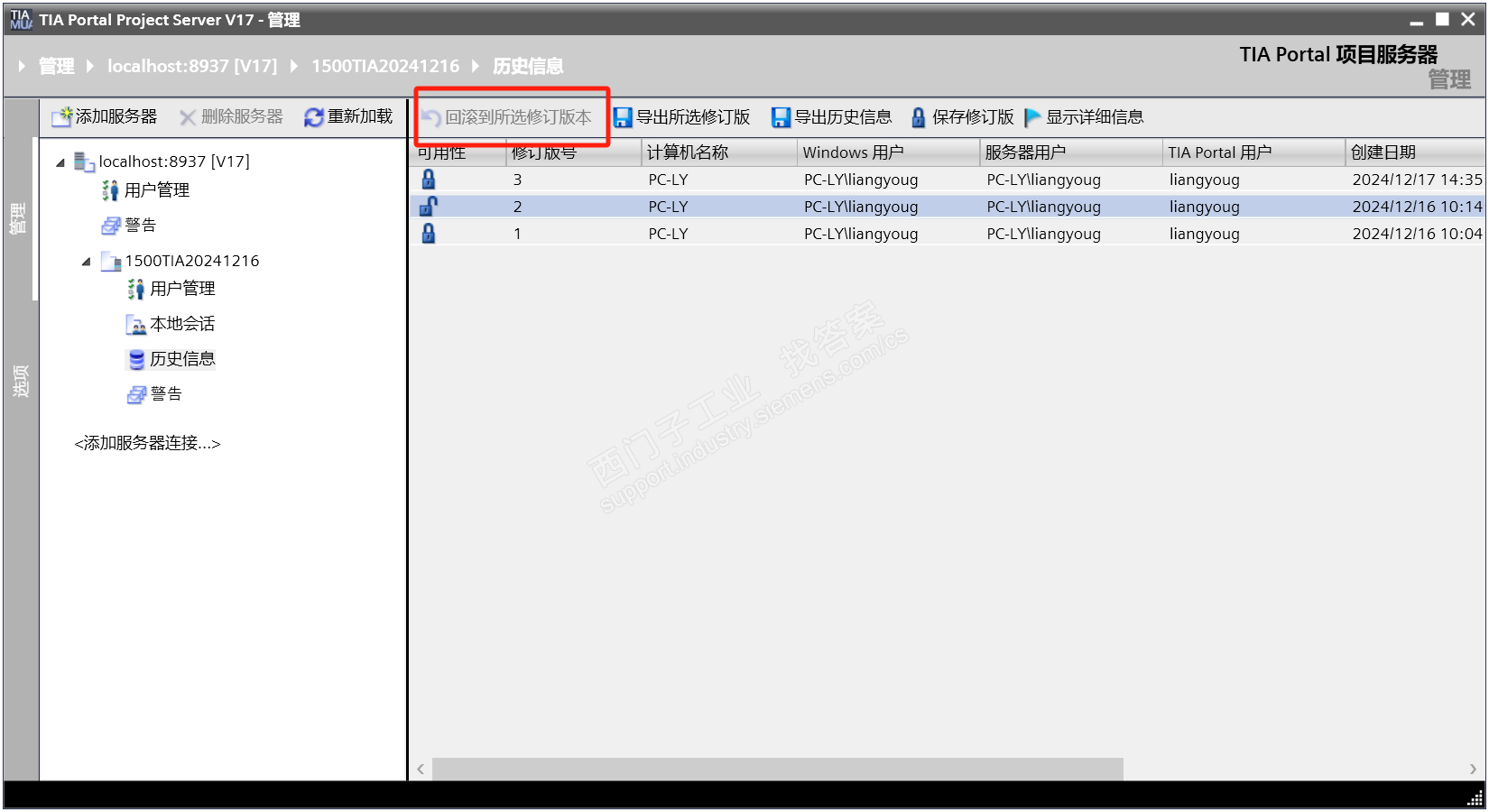Sort by the 修订版号 column header
1489x812 pixels.
pyautogui.click(x=573, y=152)
